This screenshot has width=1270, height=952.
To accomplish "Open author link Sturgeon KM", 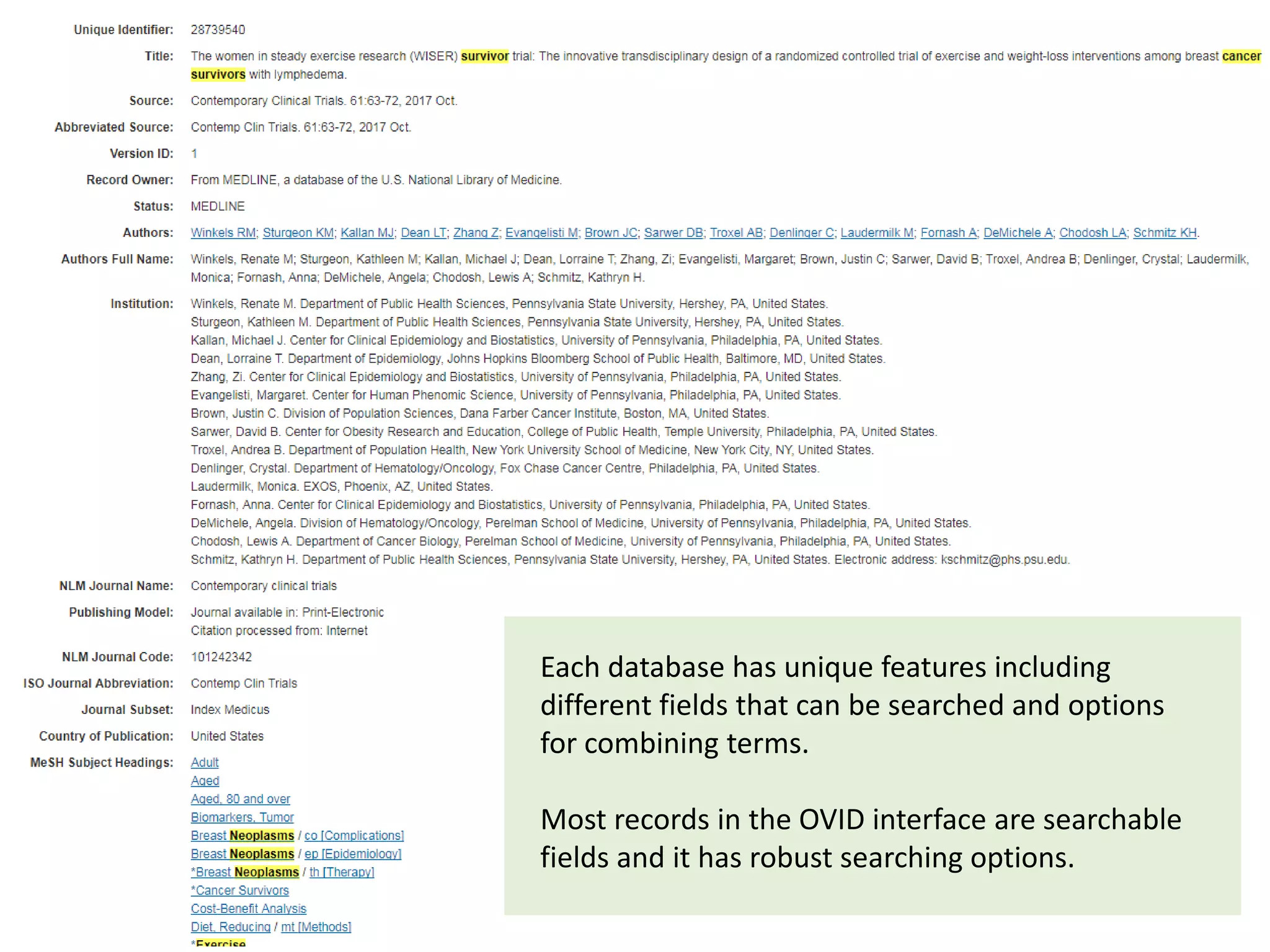I will [298, 232].
